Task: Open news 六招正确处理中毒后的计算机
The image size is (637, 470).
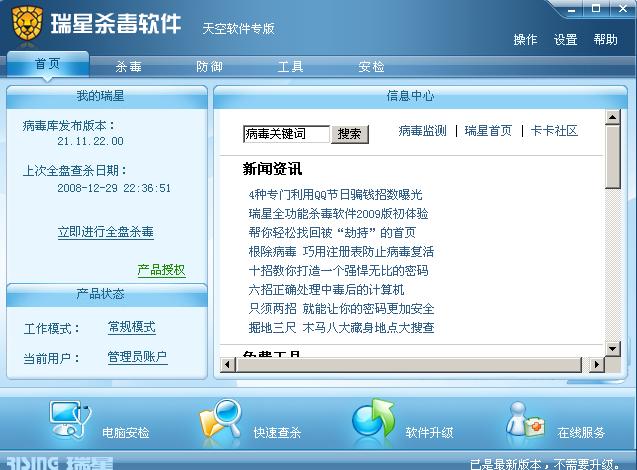Action: pyautogui.click(x=326, y=290)
